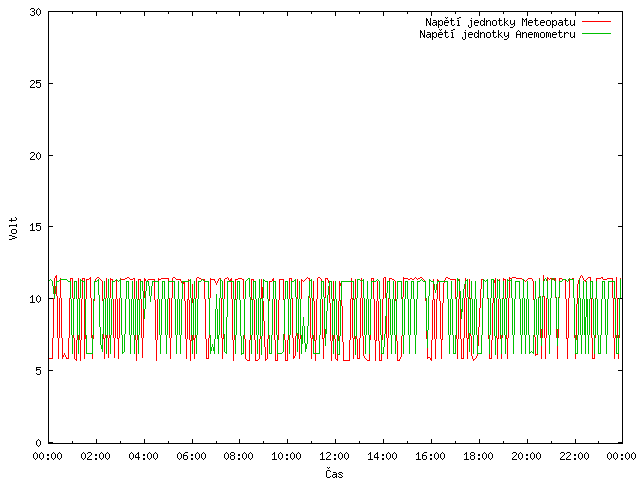The image size is (640, 480).
Task: Click the x-axis time label 22:00
Action: point(574,456)
